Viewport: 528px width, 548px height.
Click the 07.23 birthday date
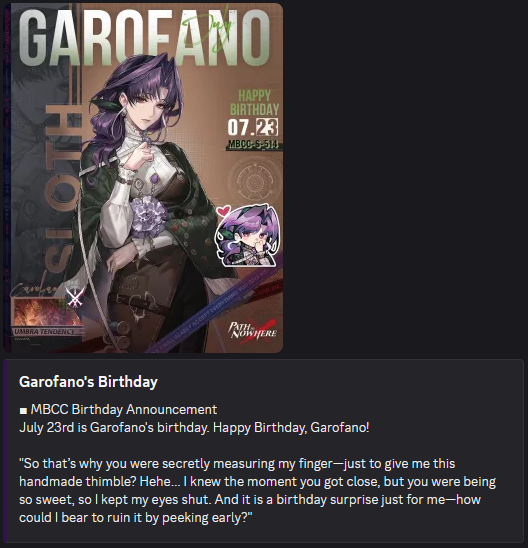253,127
